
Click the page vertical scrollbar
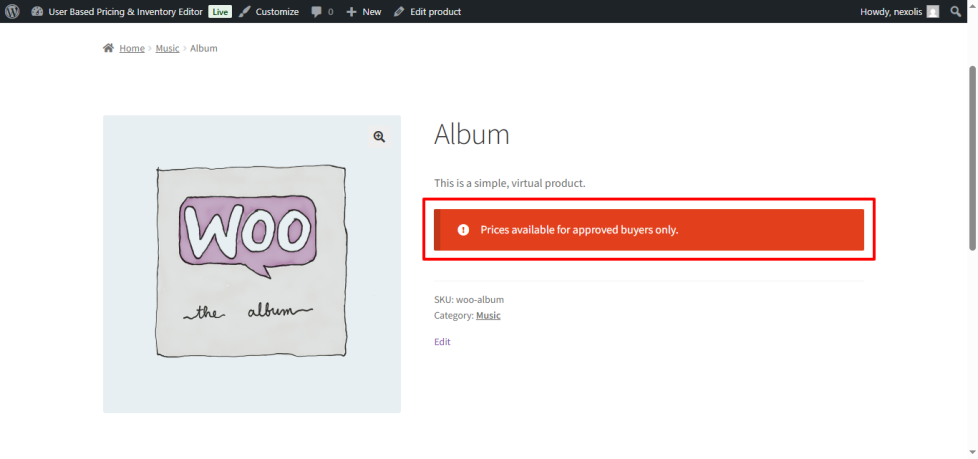click(x=972, y=157)
